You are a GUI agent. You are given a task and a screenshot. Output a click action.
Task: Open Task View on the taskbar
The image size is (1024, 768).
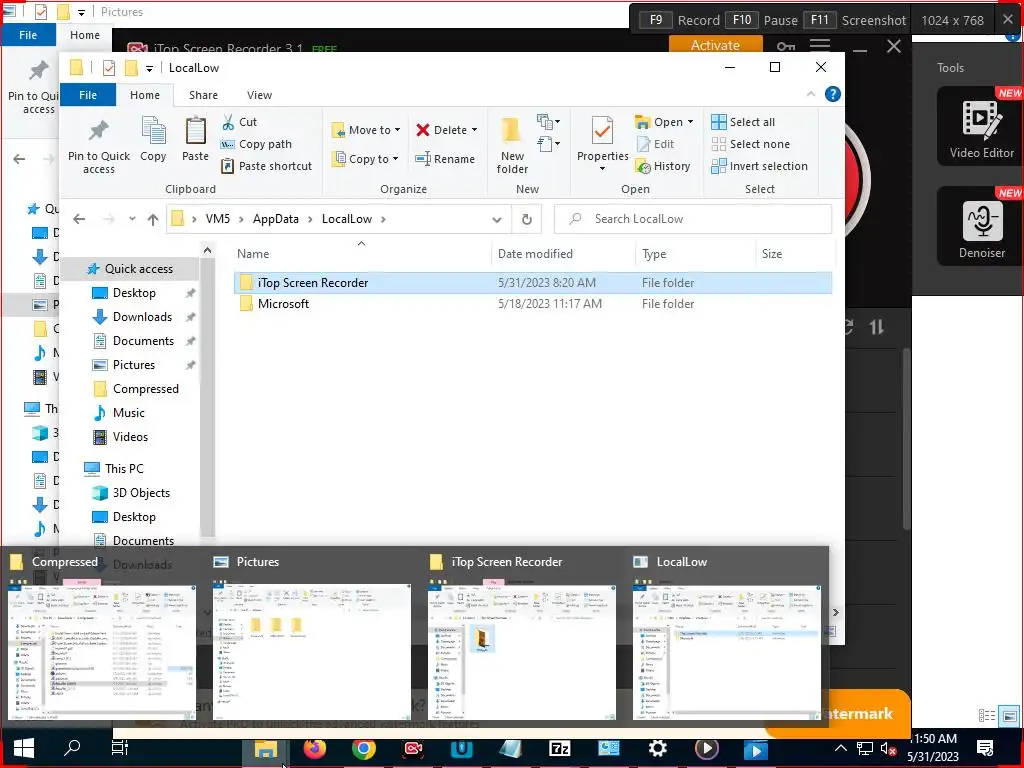(x=120, y=748)
